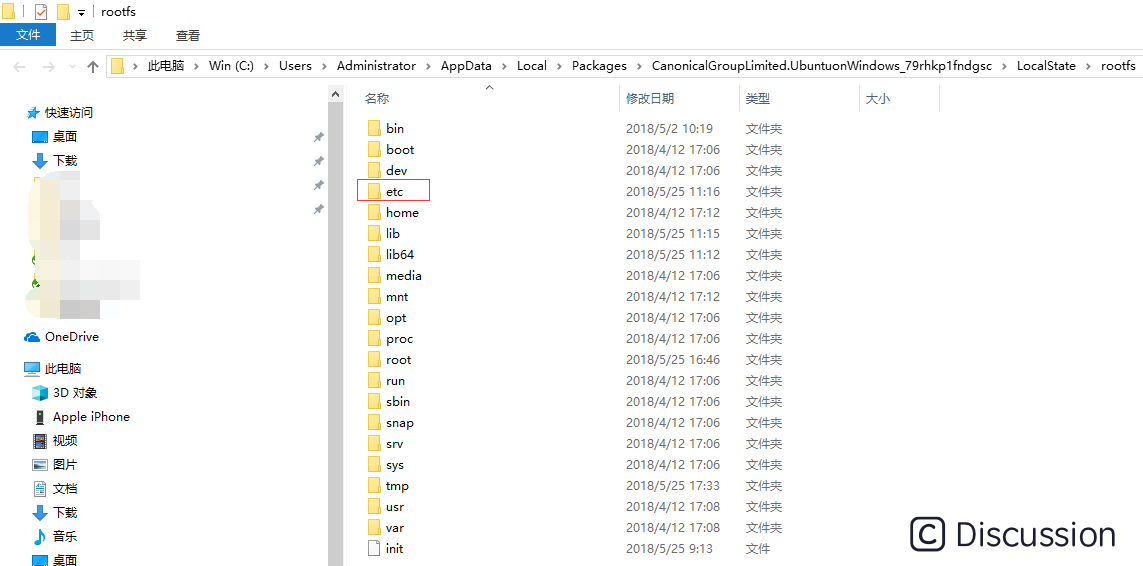Select the usr folder icon

click(x=374, y=507)
